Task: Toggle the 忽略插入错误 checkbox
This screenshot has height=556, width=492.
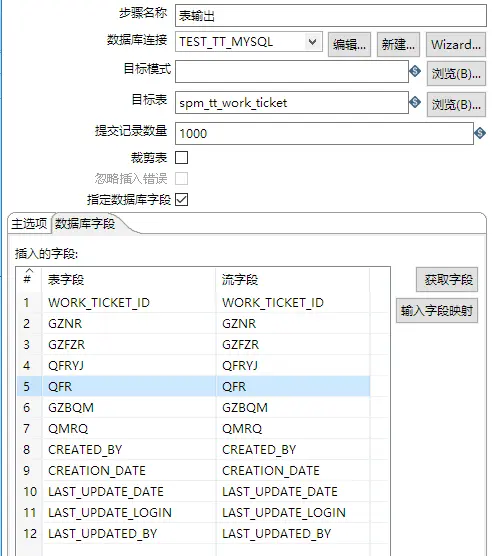Action: point(181,178)
